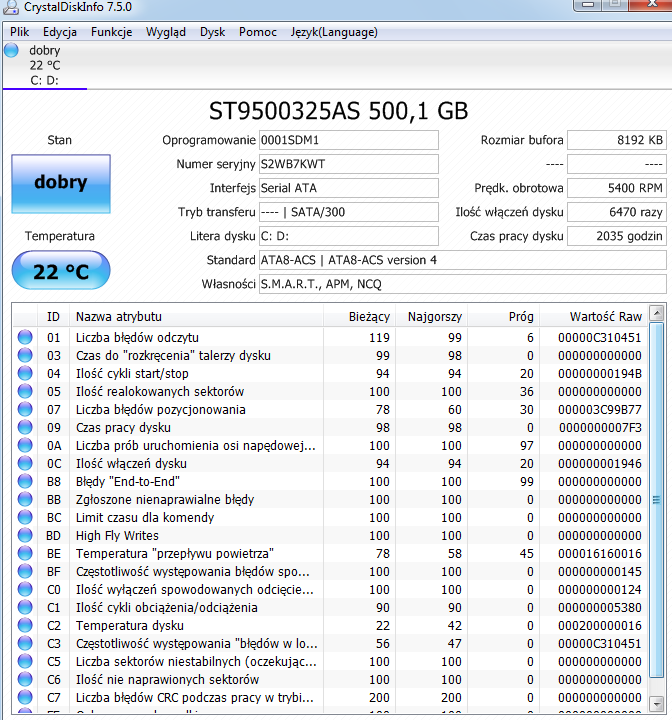Image resolution: width=672 pixels, height=720 pixels.
Task: Click the Litera dysku field C: D:
Action: pyautogui.click(x=349, y=236)
